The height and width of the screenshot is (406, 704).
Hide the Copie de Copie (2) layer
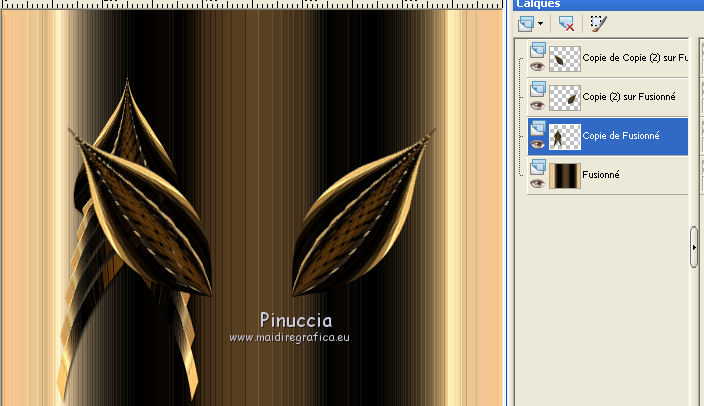tap(537, 67)
